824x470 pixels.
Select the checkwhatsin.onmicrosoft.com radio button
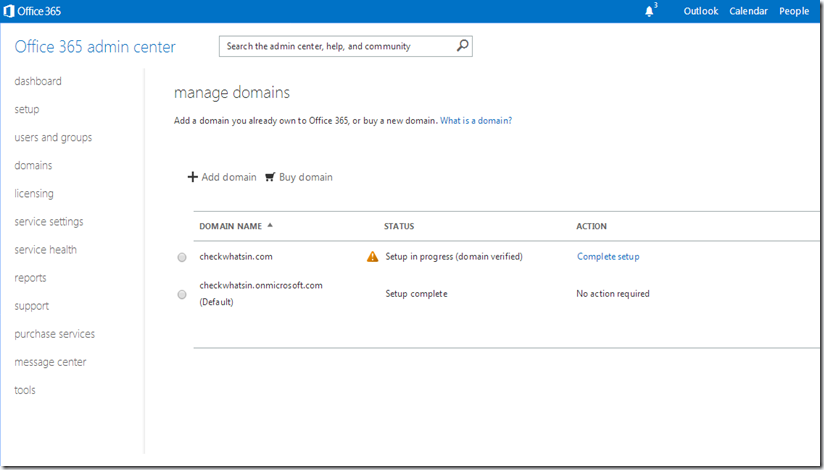(182, 294)
